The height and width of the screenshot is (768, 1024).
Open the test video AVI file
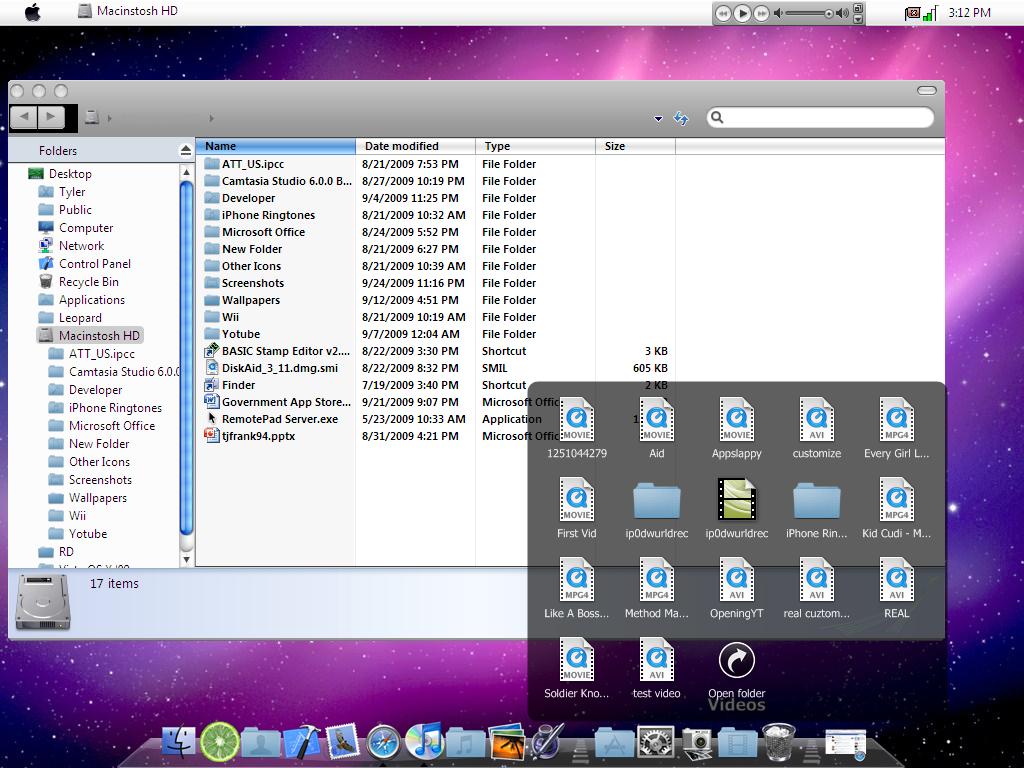656,669
